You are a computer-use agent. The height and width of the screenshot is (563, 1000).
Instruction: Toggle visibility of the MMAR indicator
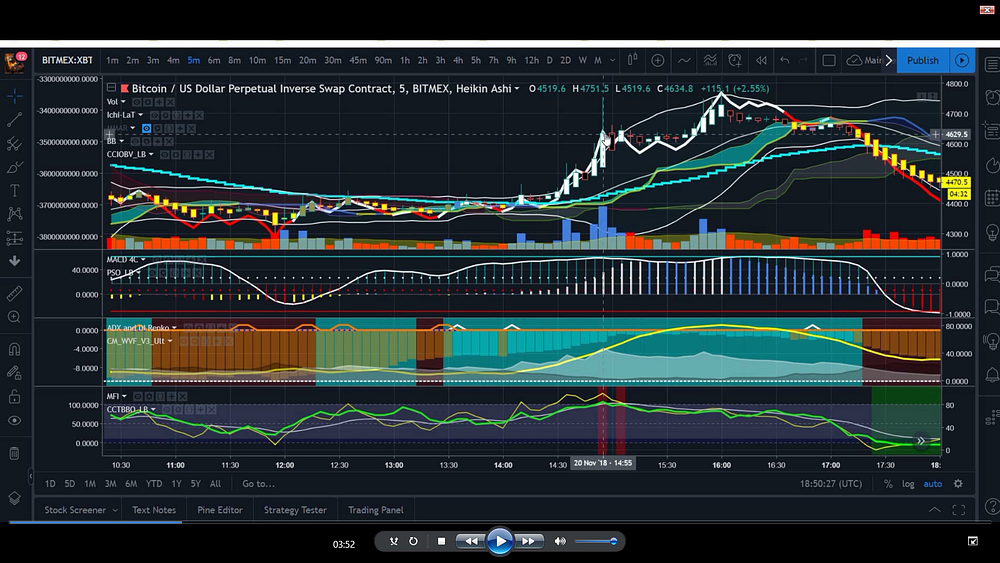point(146,129)
